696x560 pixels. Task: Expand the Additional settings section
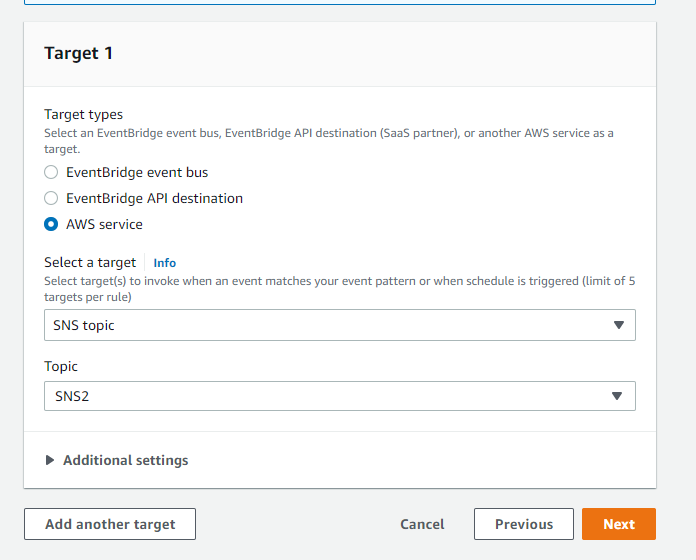pos(117,460)
